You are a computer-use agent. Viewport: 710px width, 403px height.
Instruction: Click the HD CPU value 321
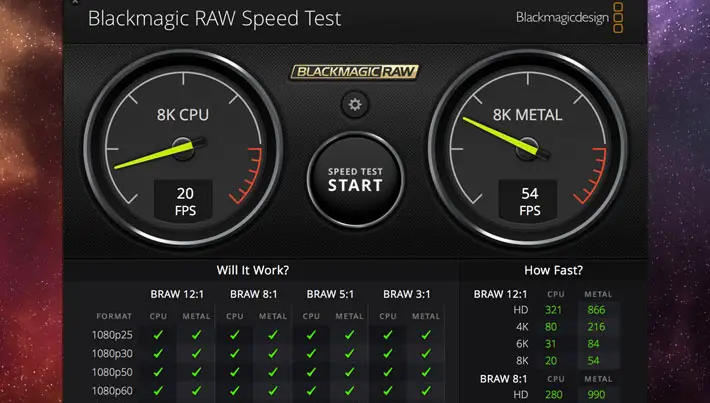click(x=553, y=310)
